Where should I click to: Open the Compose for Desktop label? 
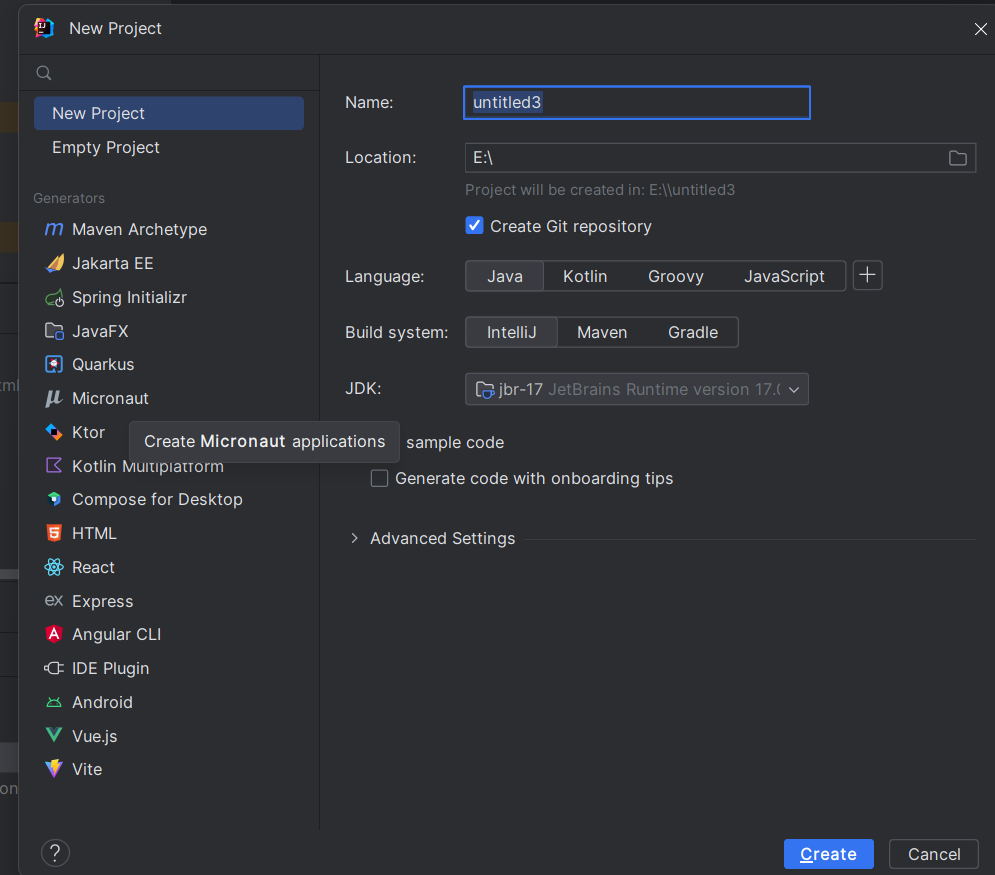point(157,499)
